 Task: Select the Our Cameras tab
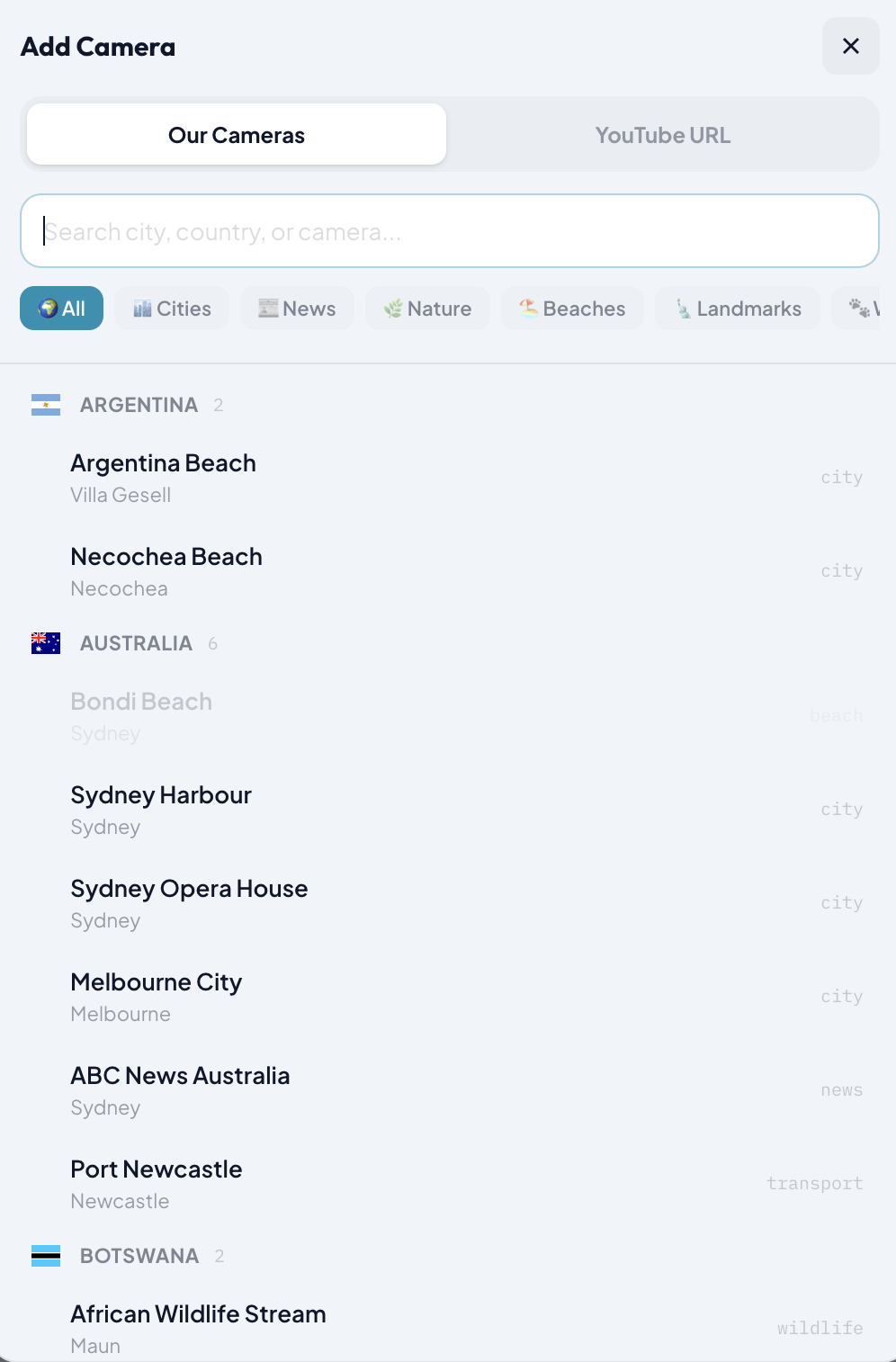[x=236, y=134]
